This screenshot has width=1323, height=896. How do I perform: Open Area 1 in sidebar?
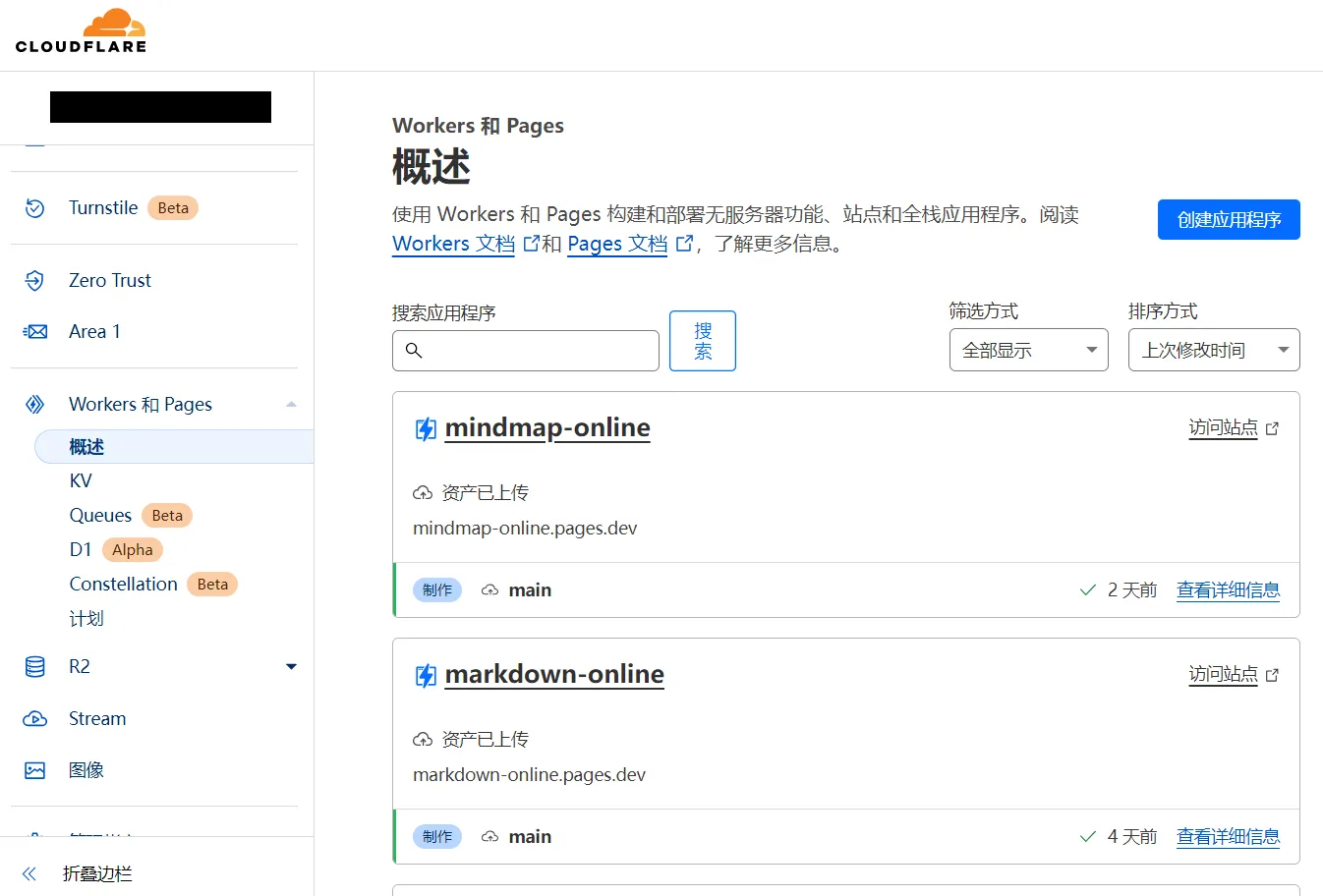[94, 332]
